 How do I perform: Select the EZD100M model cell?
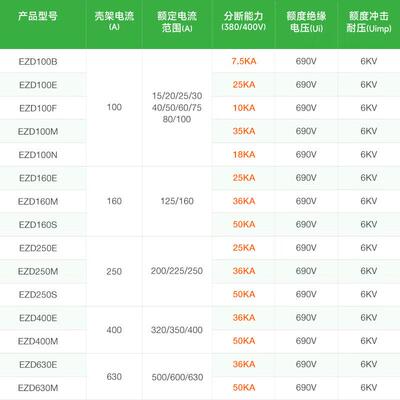(x=38, y=132)
